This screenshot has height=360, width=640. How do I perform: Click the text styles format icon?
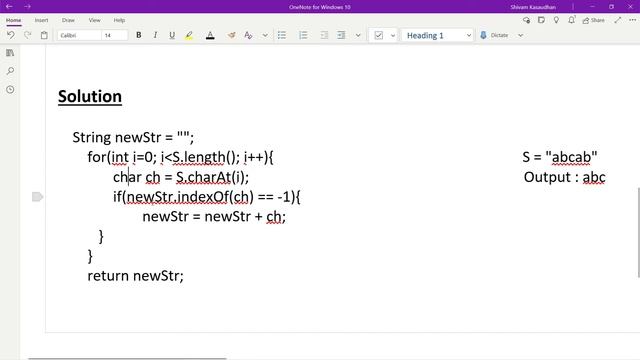[x=248, y=36]
